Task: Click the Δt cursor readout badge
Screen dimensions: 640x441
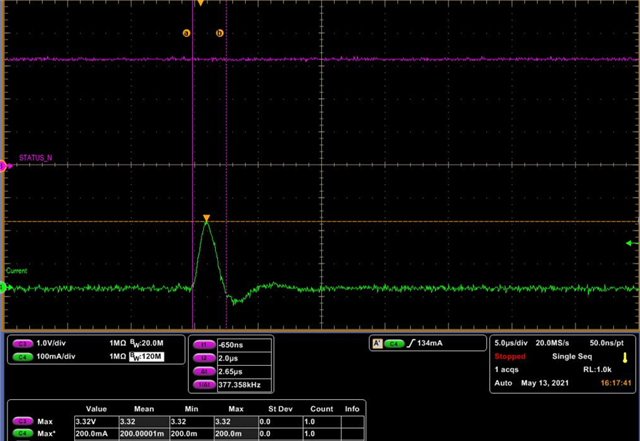Action: coord(204,372)
